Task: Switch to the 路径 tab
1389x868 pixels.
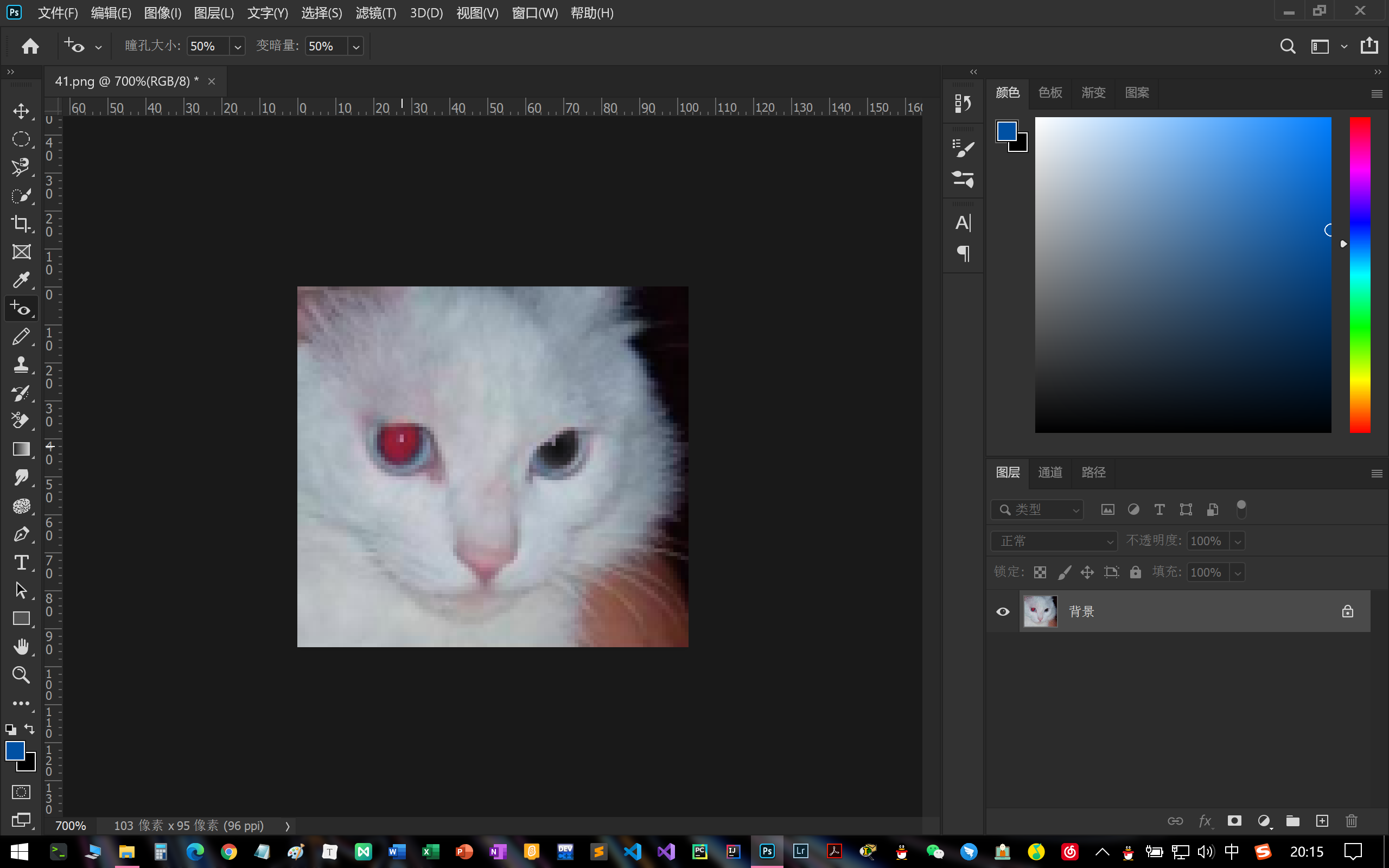Action: (1093, 473)
